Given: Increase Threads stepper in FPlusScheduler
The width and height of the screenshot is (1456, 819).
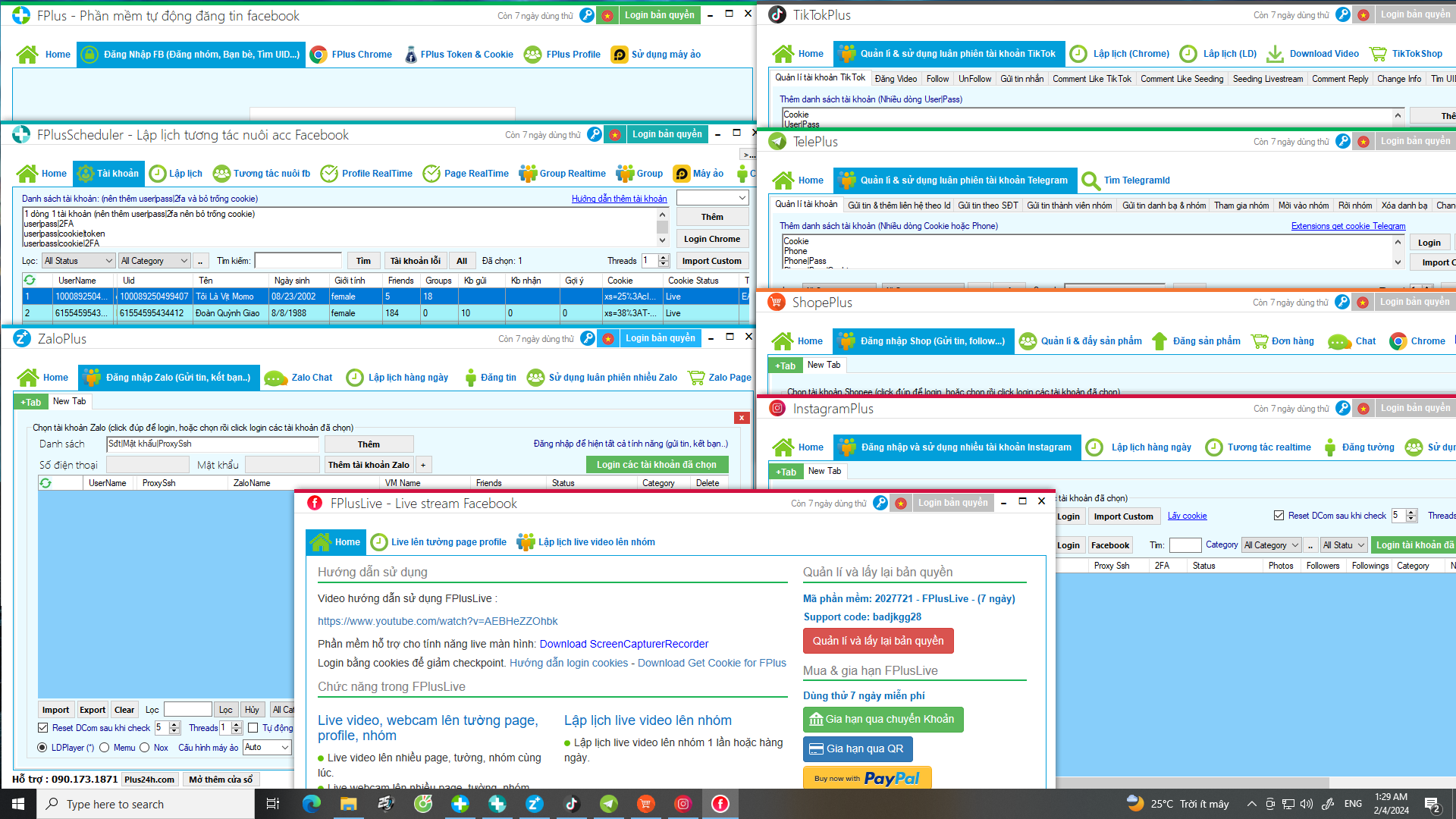Looking at the screenshot, I should click(664, 258).
